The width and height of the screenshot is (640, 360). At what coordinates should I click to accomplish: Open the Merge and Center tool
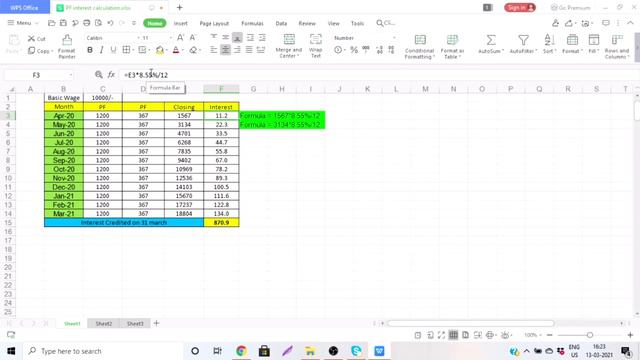click(289, 46)
